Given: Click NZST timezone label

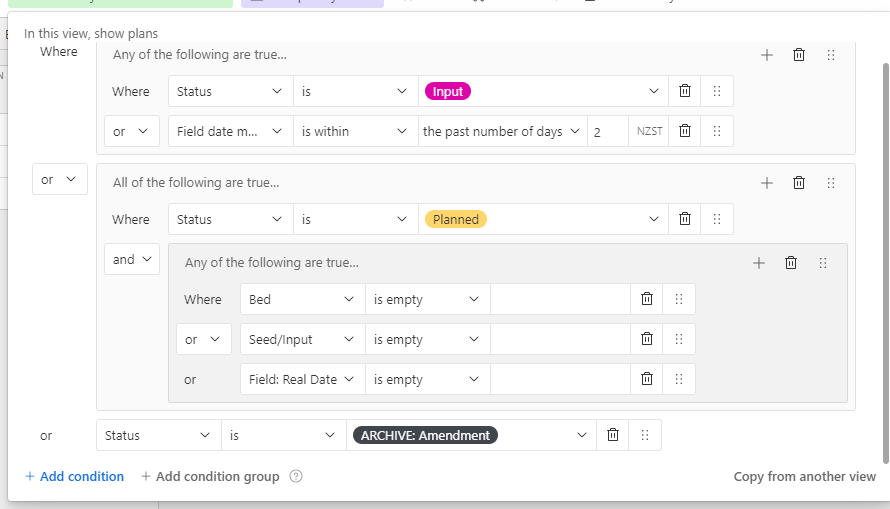Looking at the screenshot, I should click(649, 131).
